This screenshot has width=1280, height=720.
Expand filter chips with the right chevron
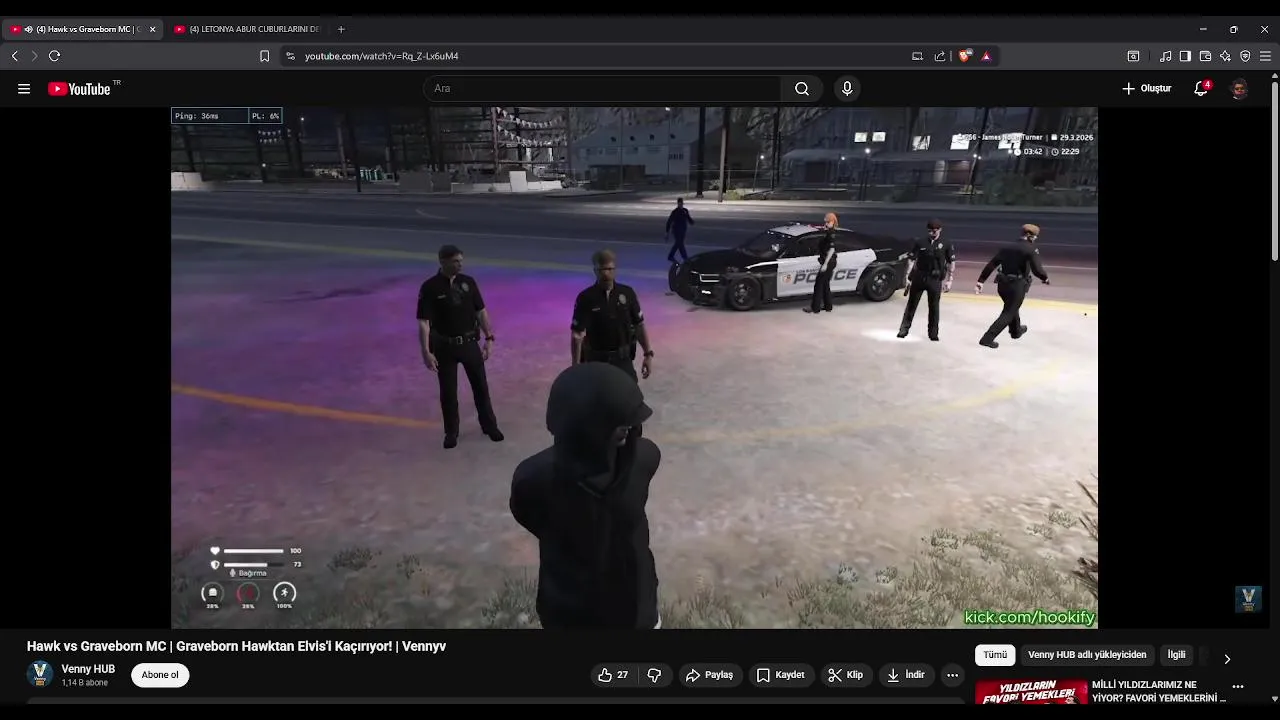1227,658
